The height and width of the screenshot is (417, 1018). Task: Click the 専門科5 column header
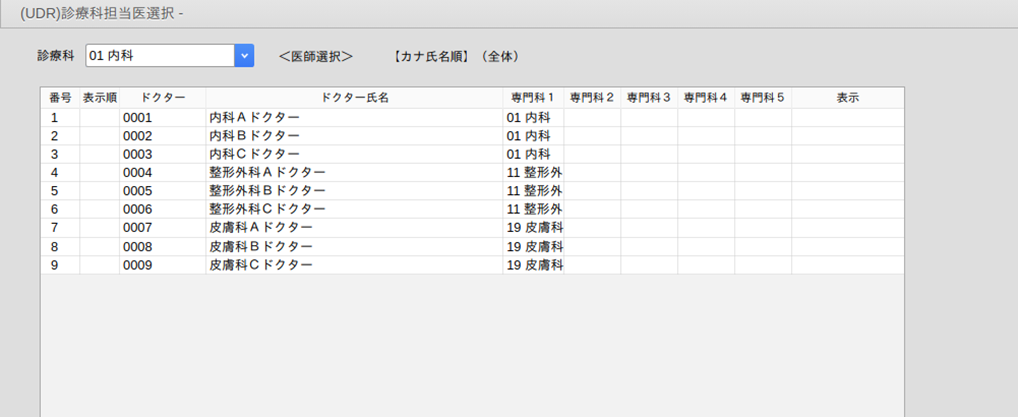coord(763,98)
